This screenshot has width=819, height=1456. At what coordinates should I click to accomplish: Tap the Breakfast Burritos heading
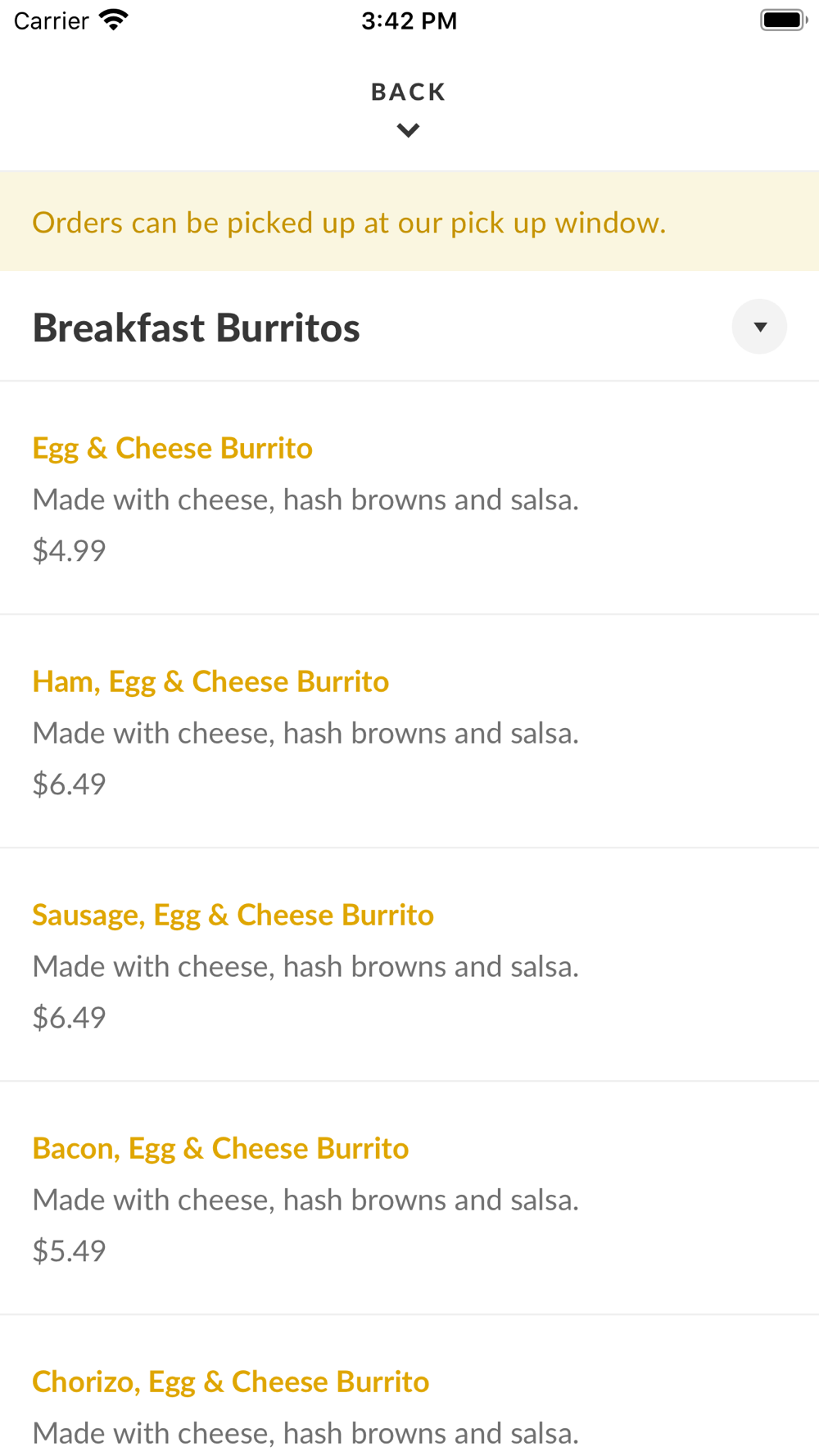[197, 328]
